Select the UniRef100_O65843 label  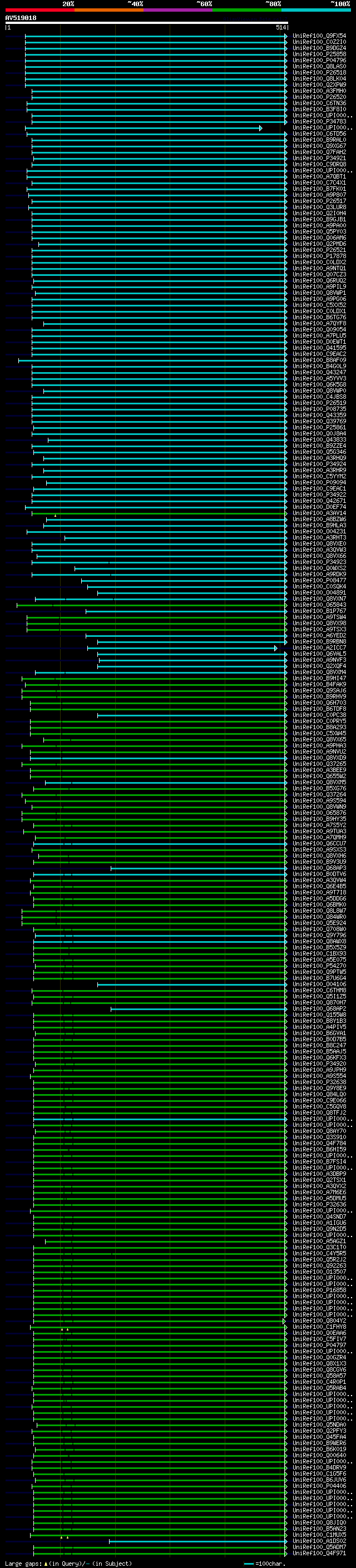click(319, 605)
